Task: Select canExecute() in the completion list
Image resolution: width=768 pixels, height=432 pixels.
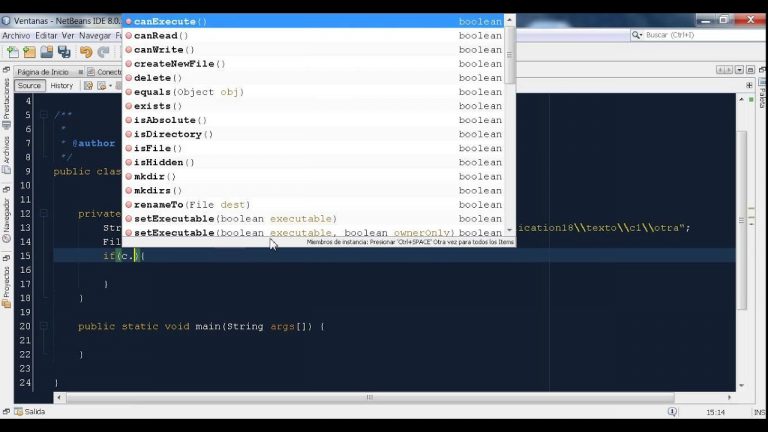Action: point(313,22)
